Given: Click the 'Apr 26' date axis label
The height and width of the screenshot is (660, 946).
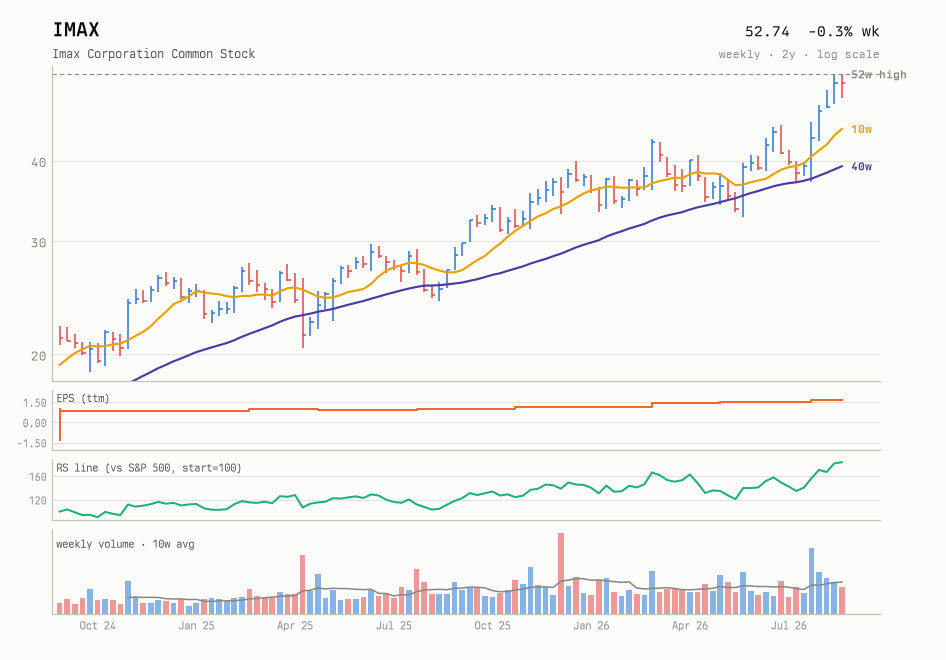Looking at the screenshot, I should pyautogui.click(x=690, y=626).
